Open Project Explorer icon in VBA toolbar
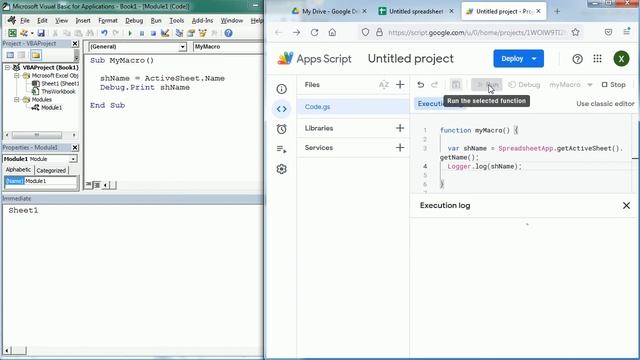 click(x=179, y=33)
